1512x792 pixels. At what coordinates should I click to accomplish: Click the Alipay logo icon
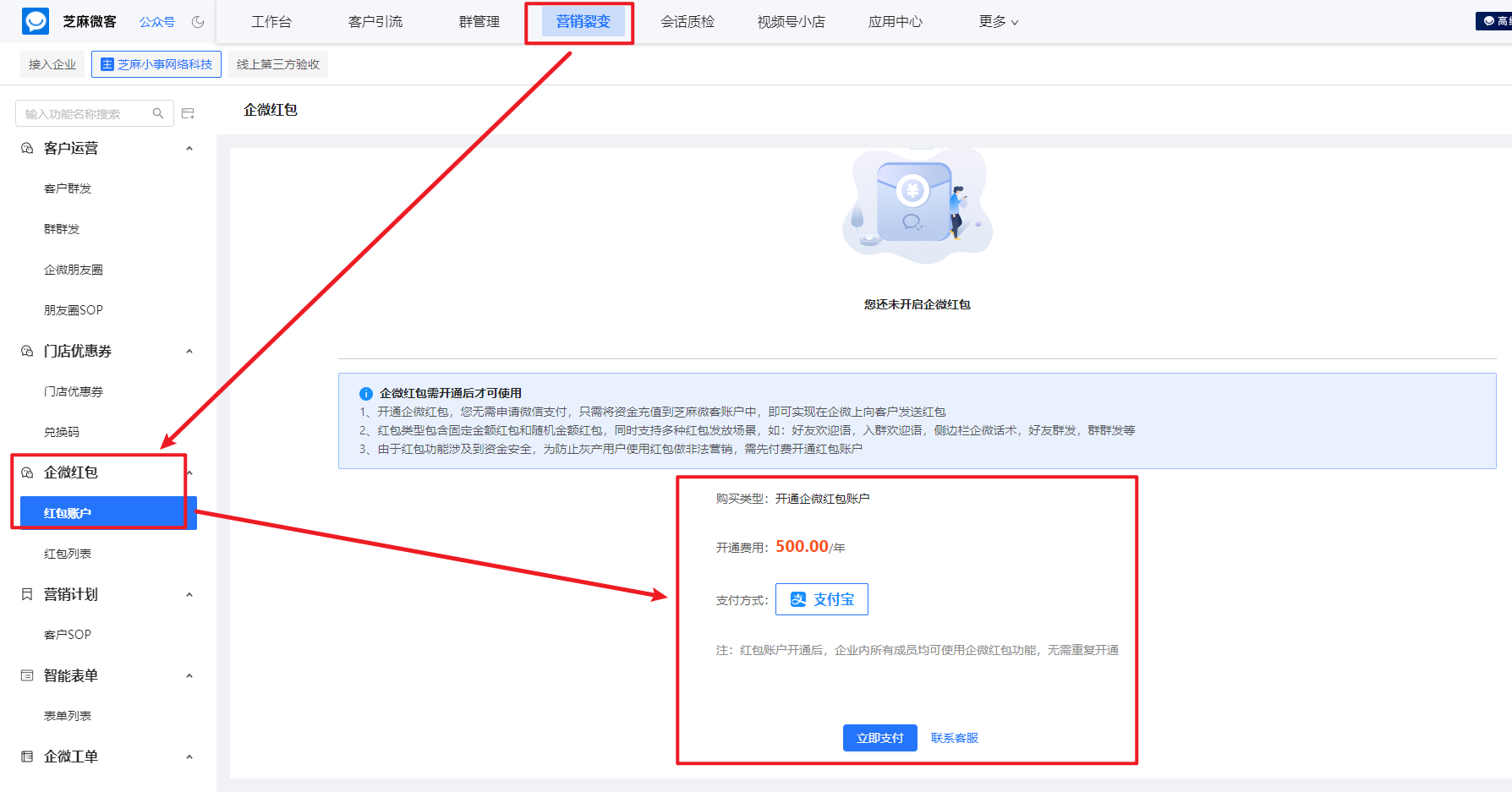(798, 599)
